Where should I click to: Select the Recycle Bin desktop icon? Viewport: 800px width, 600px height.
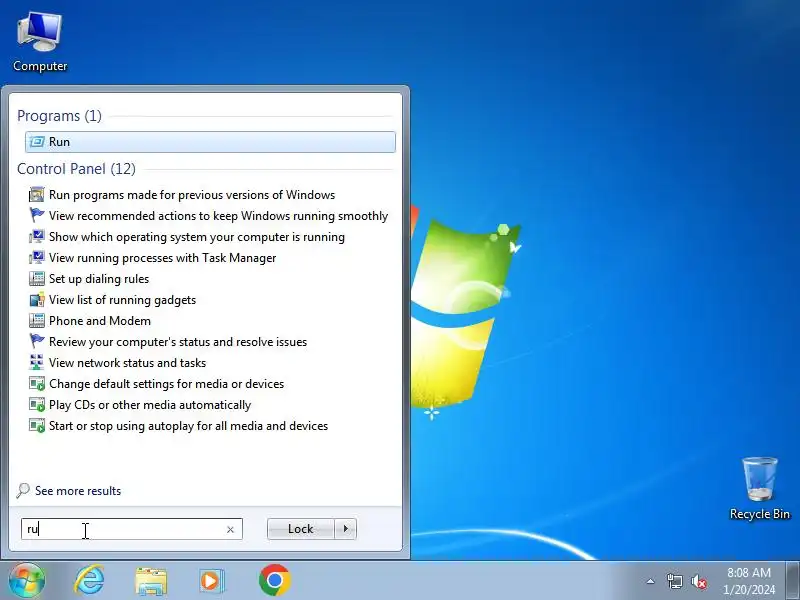(760, 489)
